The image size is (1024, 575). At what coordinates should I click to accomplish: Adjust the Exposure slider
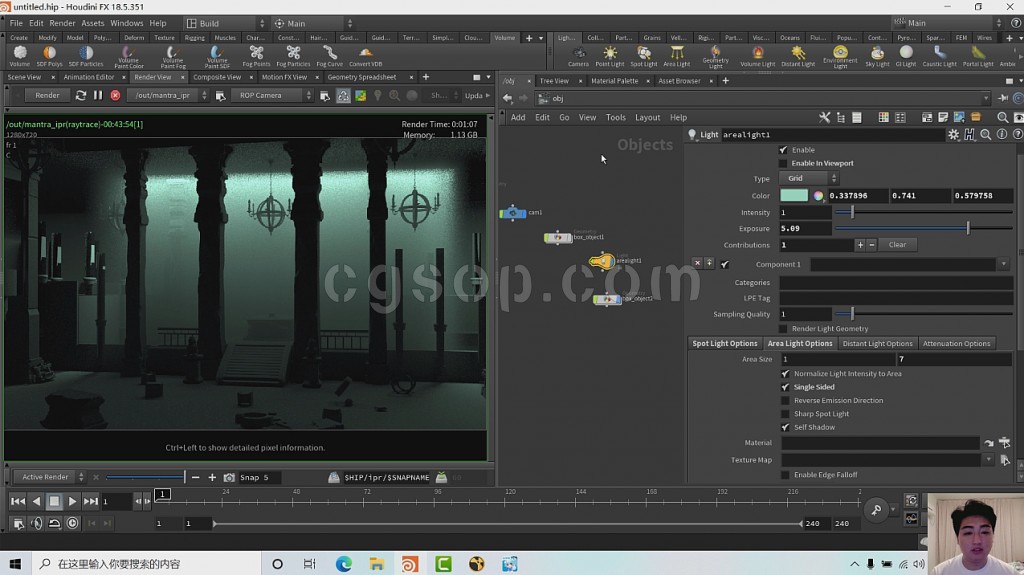(923, 228)
